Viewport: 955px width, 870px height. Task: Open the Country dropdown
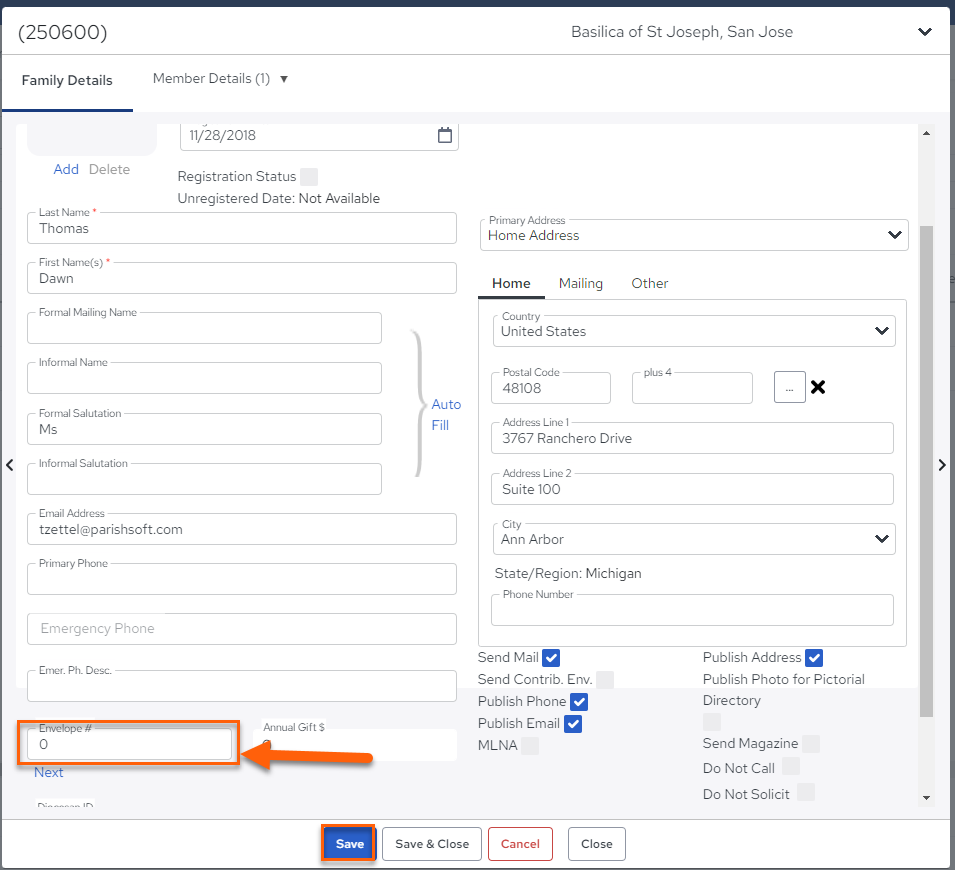694,331
